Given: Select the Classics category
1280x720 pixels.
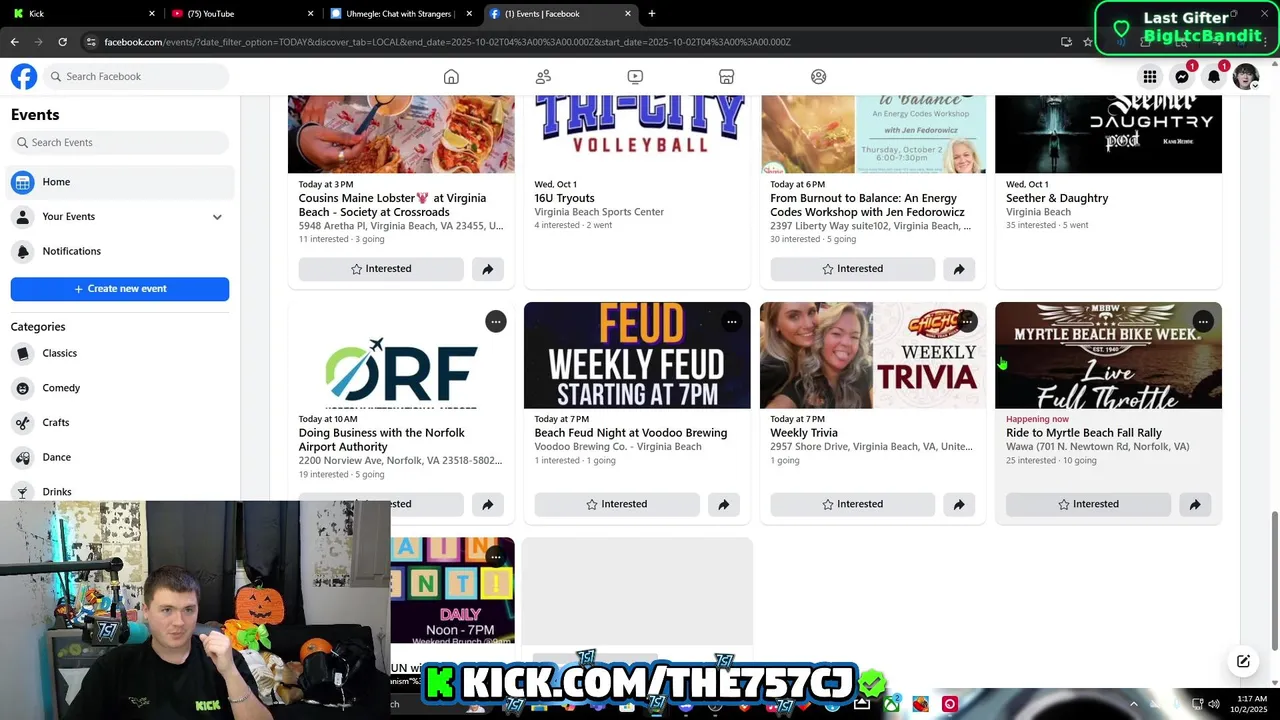Looking at the screenshot, I should pos(120,353).
